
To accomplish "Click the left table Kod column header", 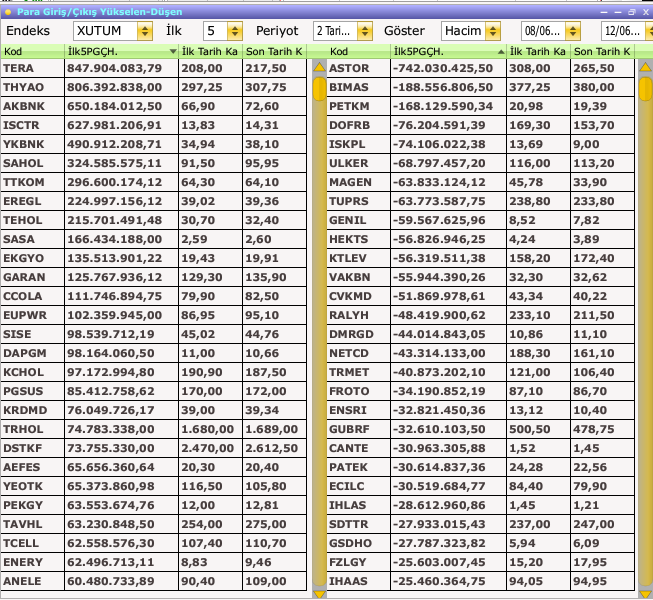I will pos(32,52).
